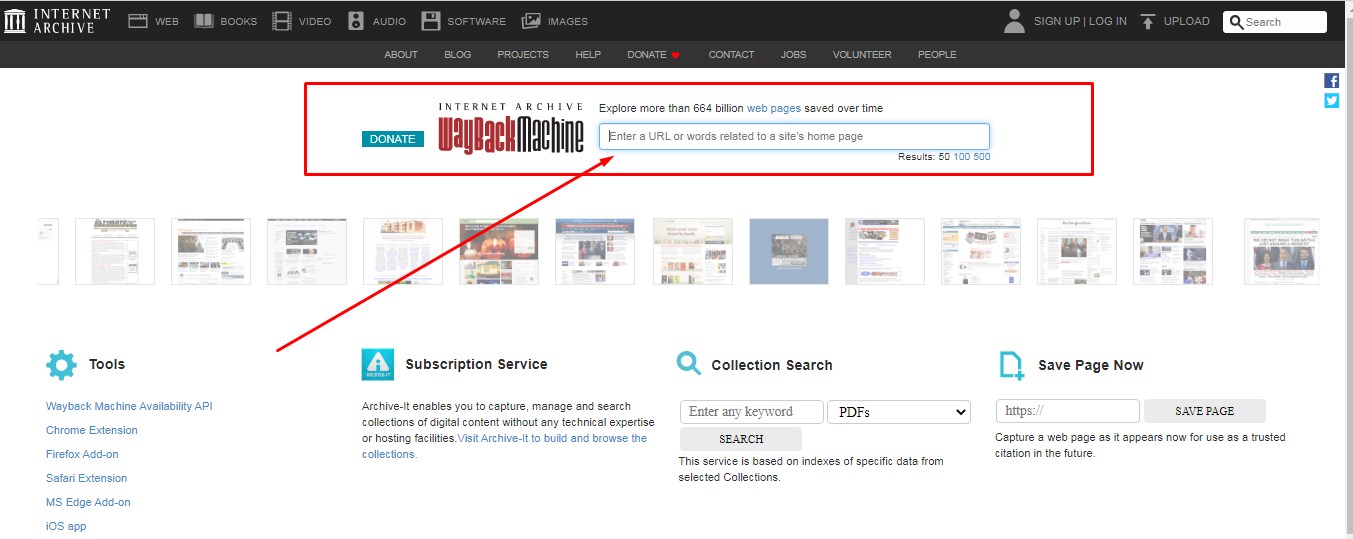This screenshot has height=539, width=1353.
Task: Open the Audio speaker icon
Action: point(356,21)
